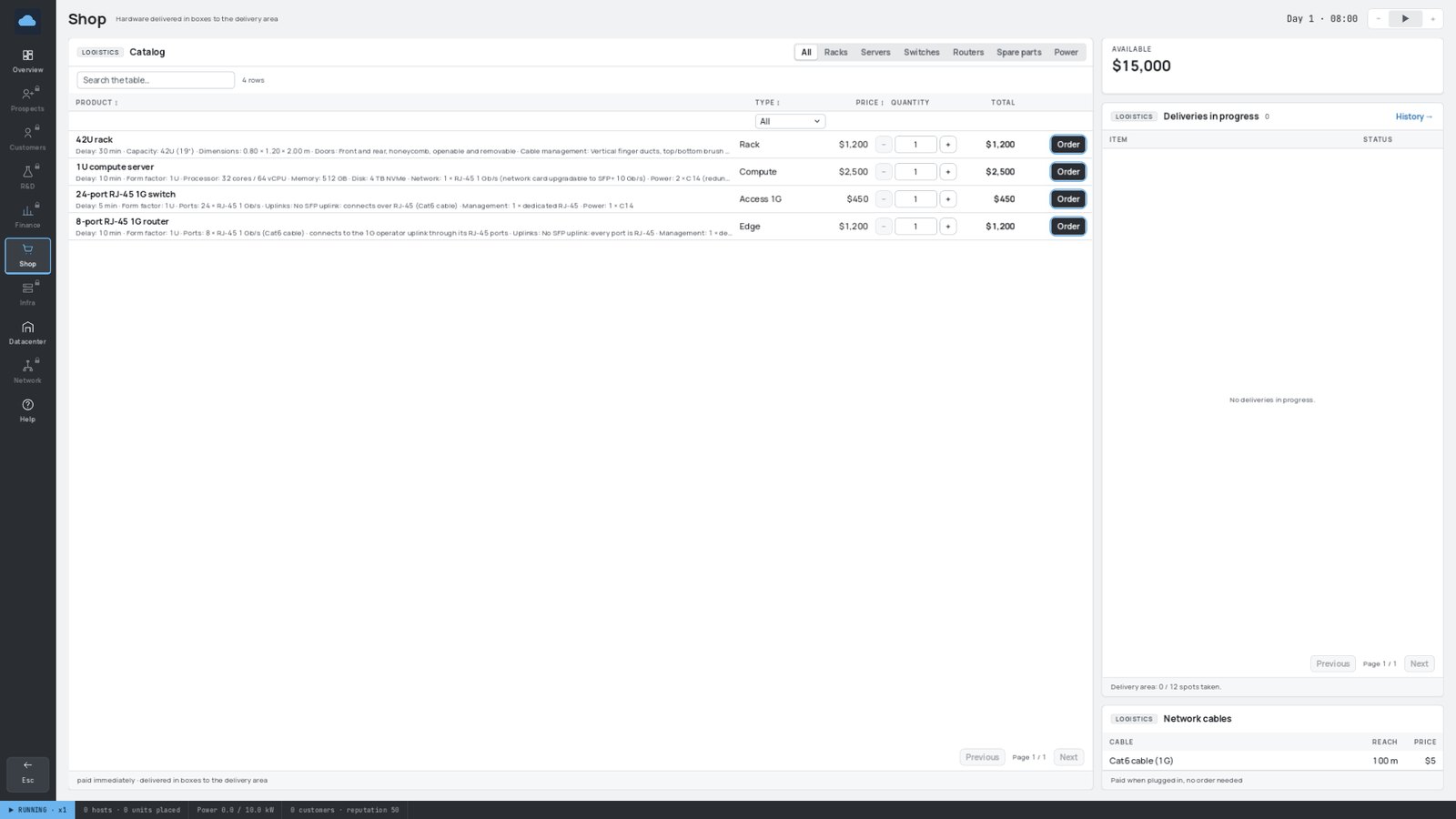Click the Search the table input field
The image size is (1456, 819).
point(156,80)
